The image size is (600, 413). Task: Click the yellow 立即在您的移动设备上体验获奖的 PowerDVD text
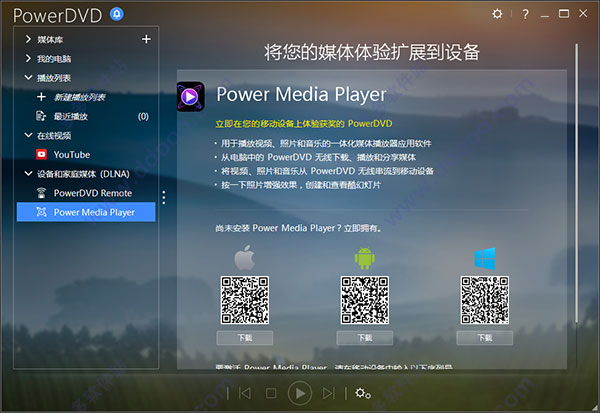tap(303, 124)
